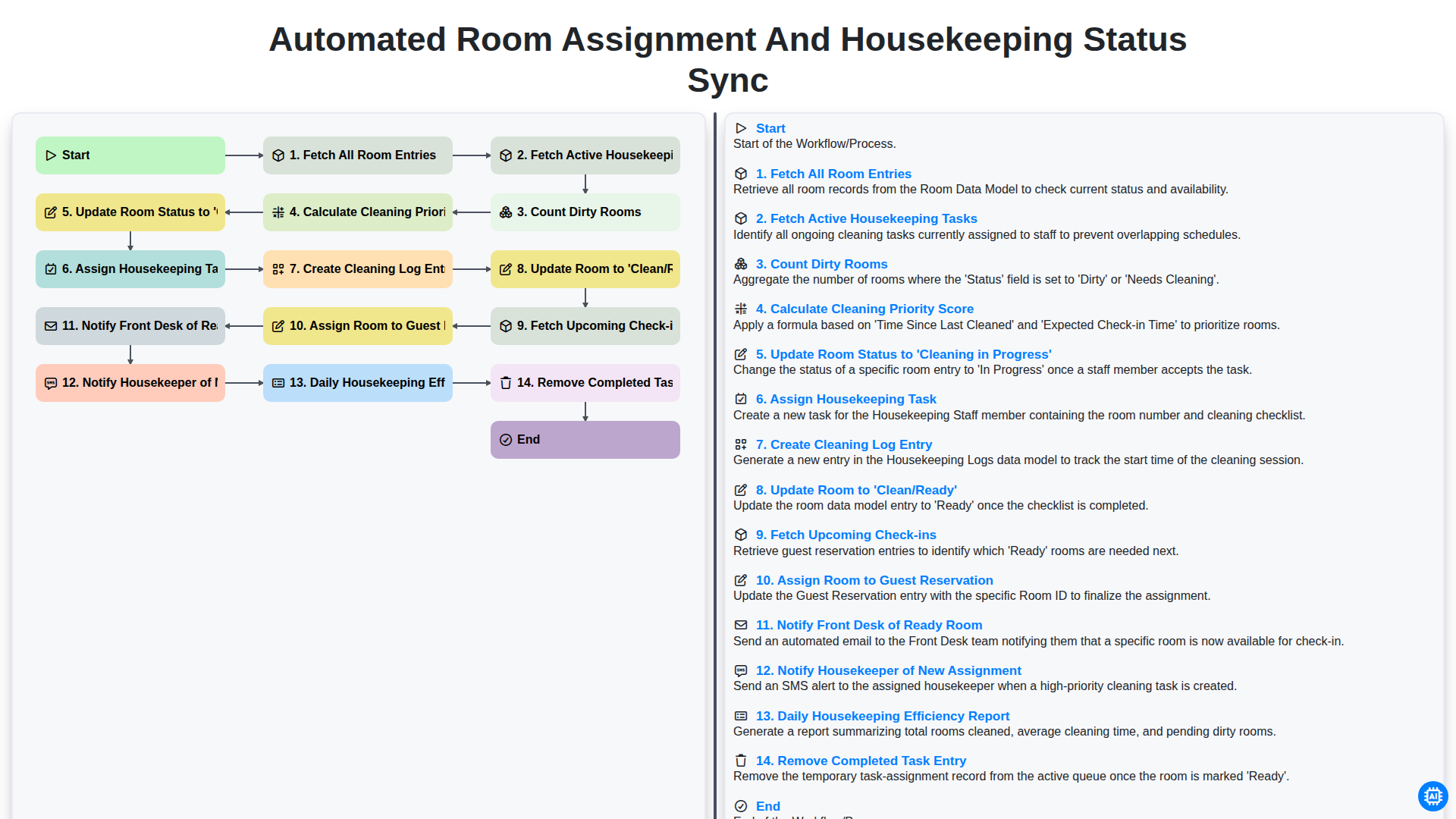Click cubes icon beside Count Dirty Rooms heading
The height and width of the screenshot is (819, 1456).
point(741,264)
